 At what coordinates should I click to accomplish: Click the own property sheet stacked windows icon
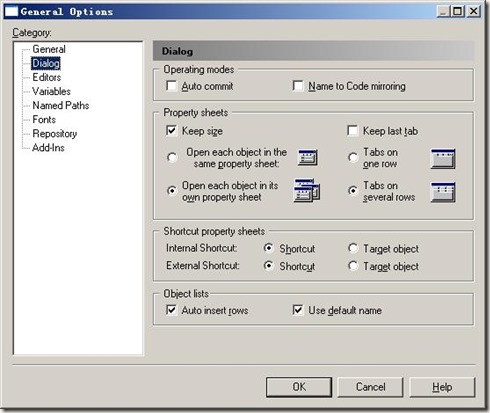(x=307, y=191)
